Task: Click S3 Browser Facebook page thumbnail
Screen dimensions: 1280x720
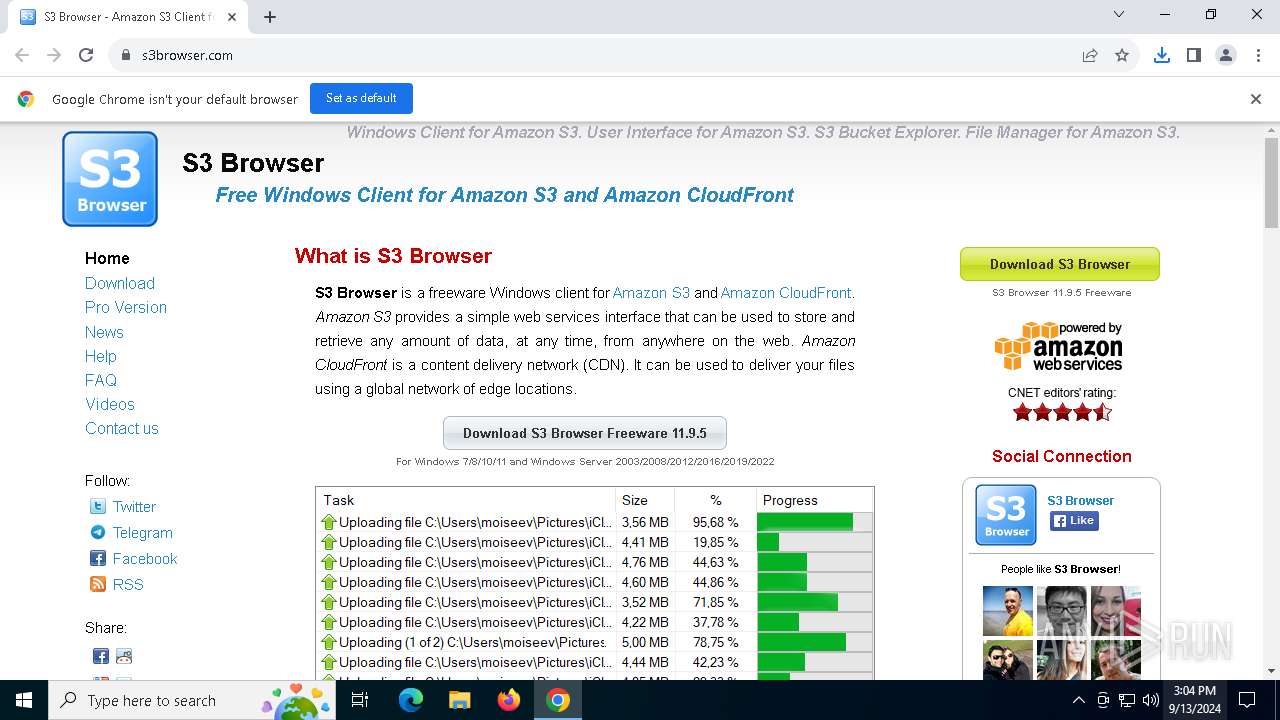Action: pyautogui.click(x=1006, y=515)
